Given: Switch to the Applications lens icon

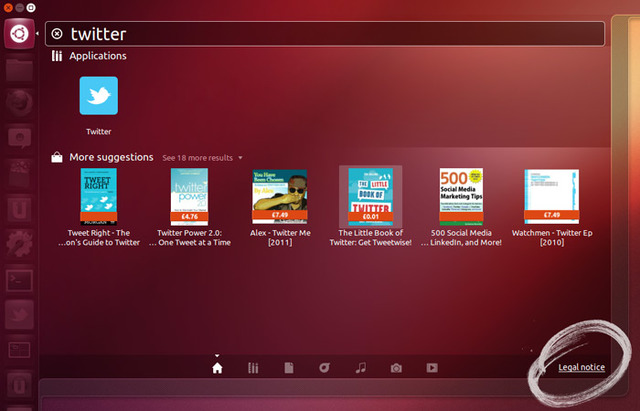Looking at the screenshot, I should (x=253, y=368).
